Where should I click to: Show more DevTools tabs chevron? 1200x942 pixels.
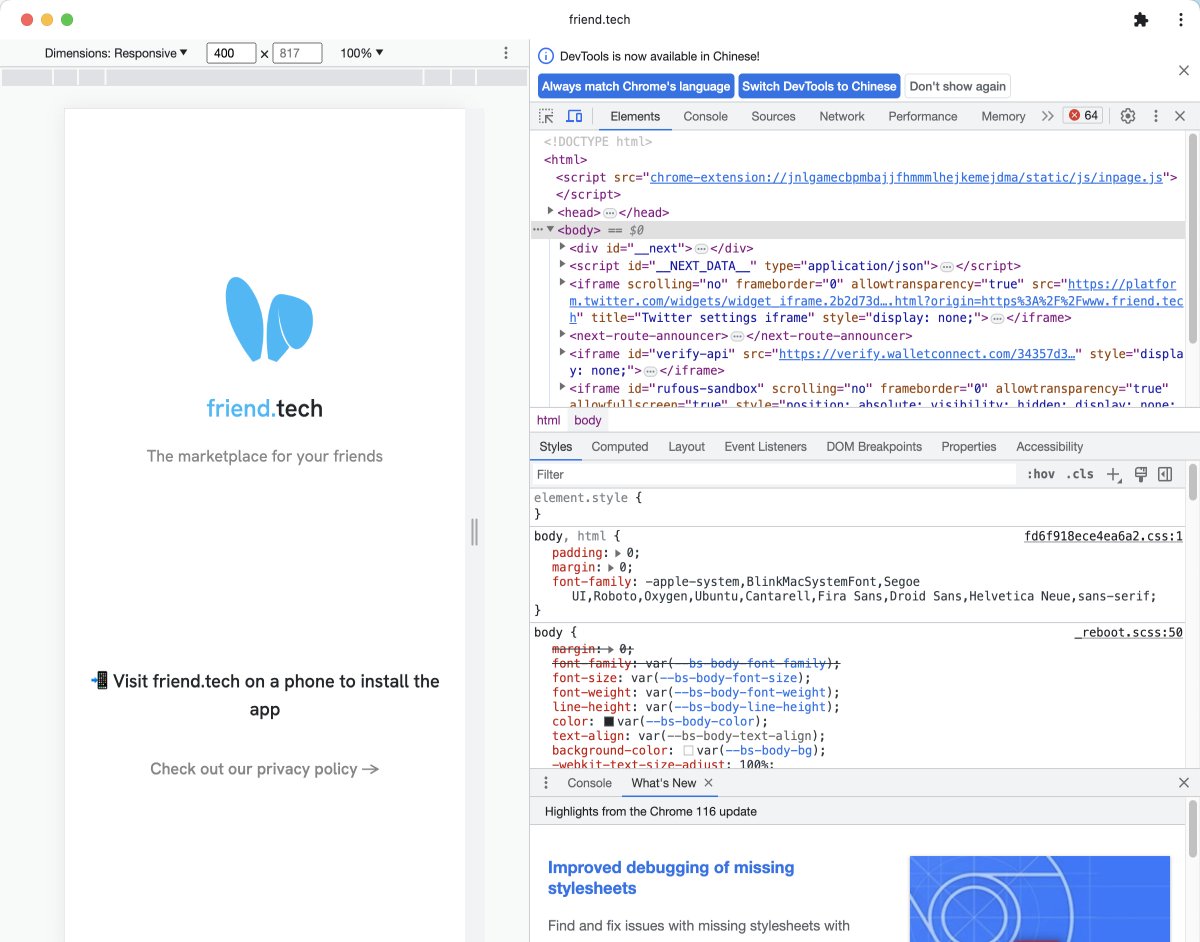[x=1047, y=116]
